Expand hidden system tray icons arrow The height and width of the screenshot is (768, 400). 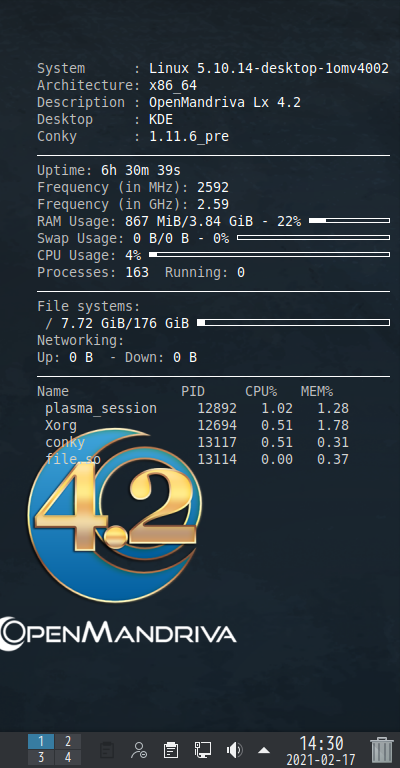[264, 750]
